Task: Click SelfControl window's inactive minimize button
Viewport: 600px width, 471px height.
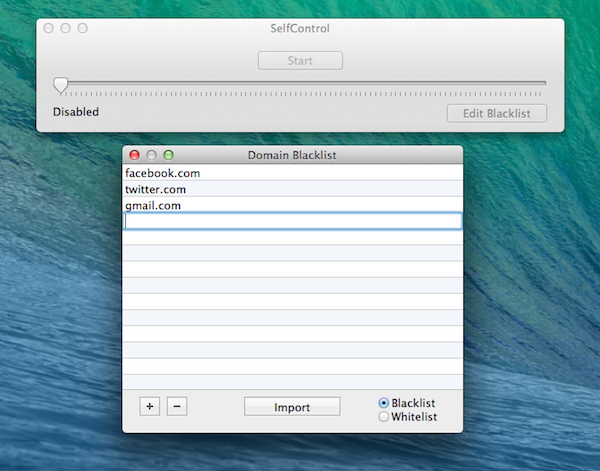Action: (x=65, y=28)
